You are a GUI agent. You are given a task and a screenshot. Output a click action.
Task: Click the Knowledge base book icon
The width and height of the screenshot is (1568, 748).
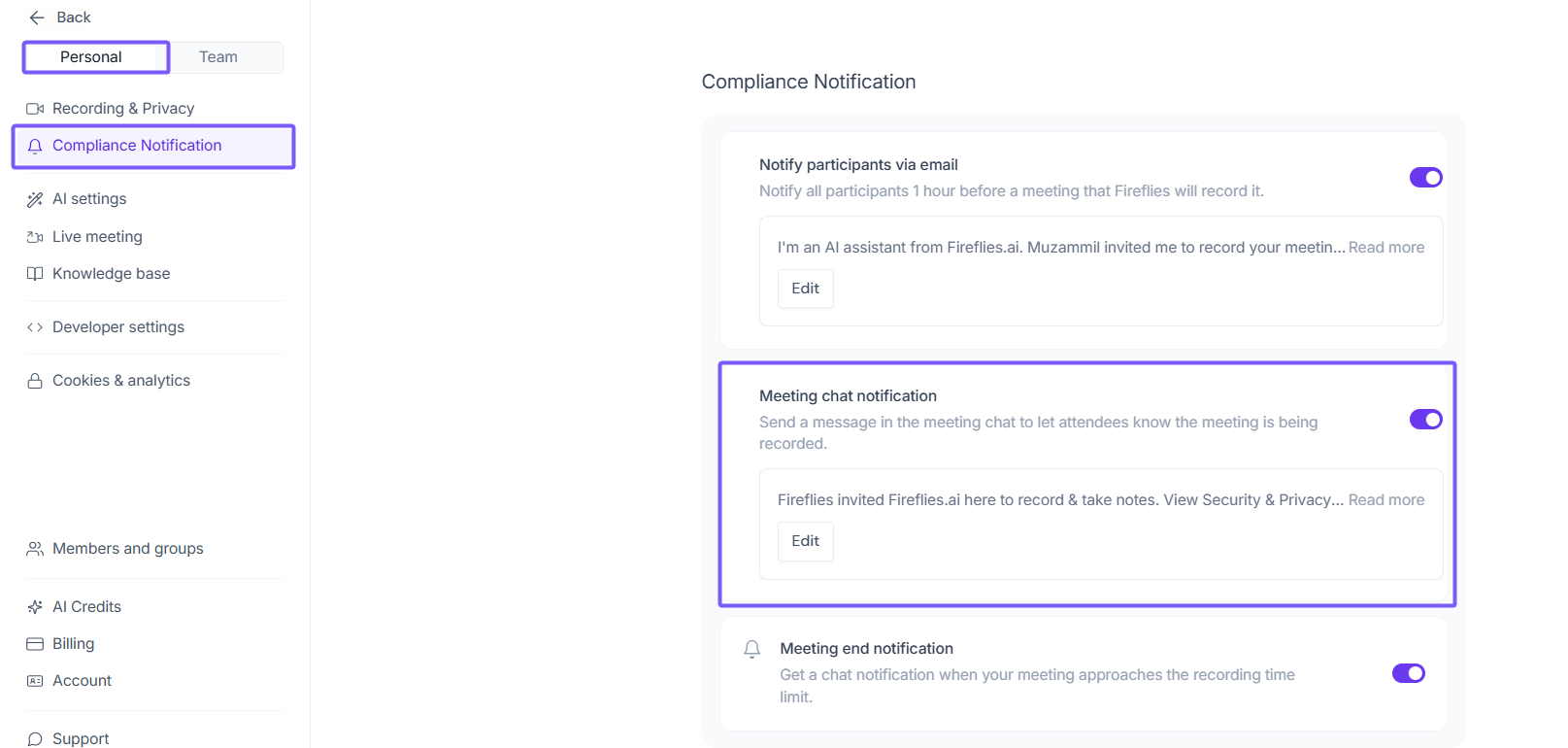[x=35, y=274]
